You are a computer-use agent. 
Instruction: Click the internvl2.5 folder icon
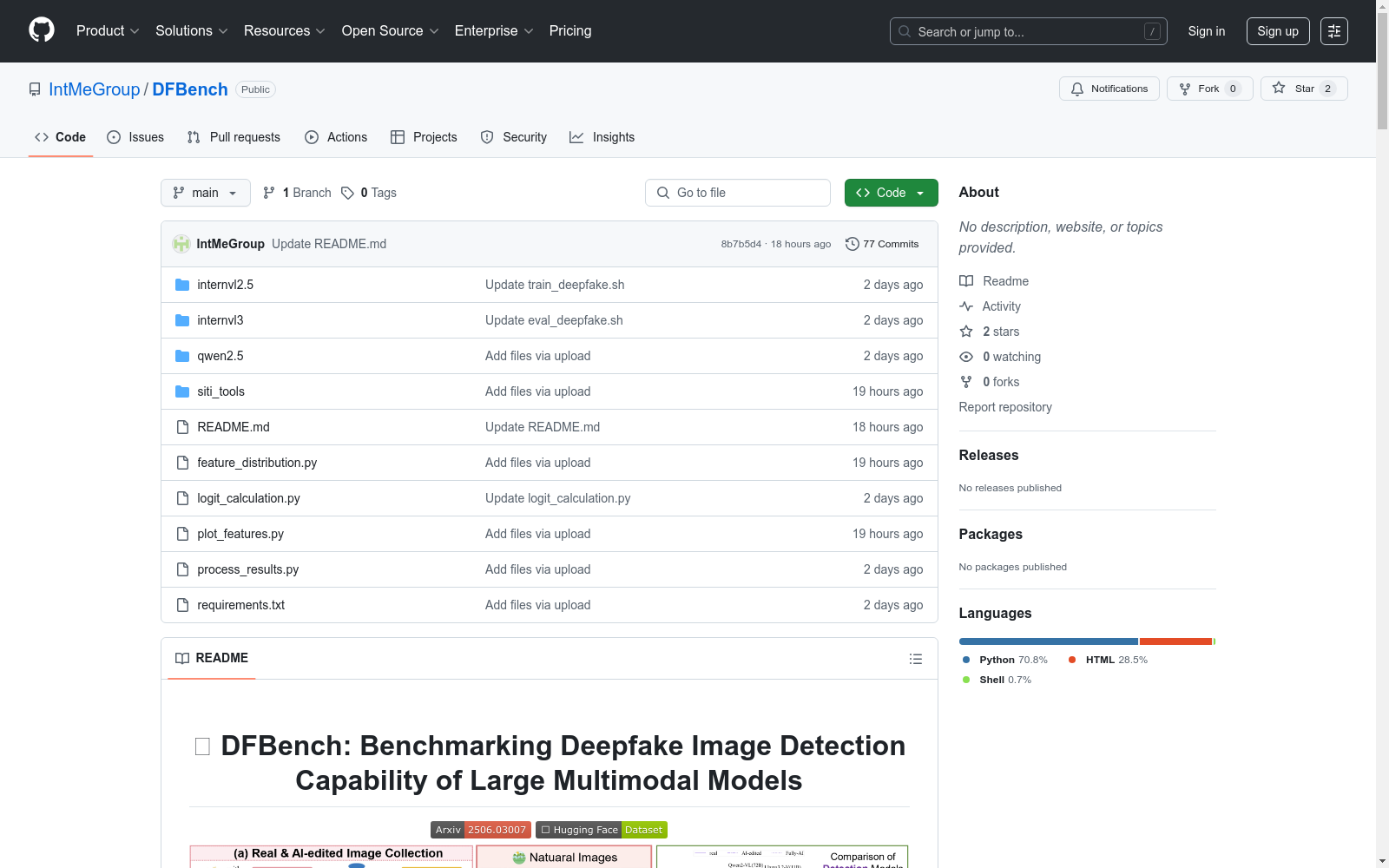pos(182,285)
